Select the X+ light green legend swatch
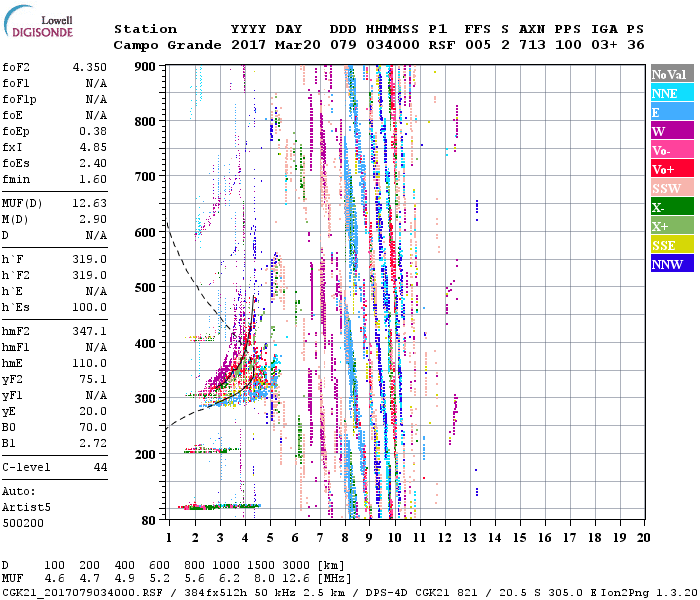Screen dimensions: 700x600 672,225
